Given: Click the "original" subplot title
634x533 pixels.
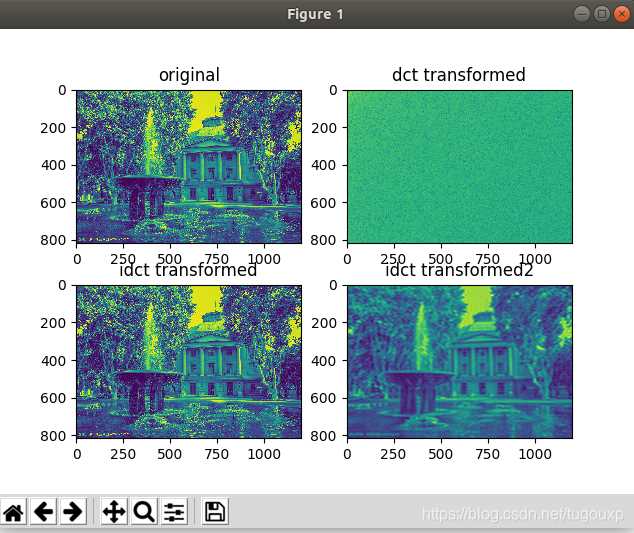Looking at the screenshot, I should (189, 75).
